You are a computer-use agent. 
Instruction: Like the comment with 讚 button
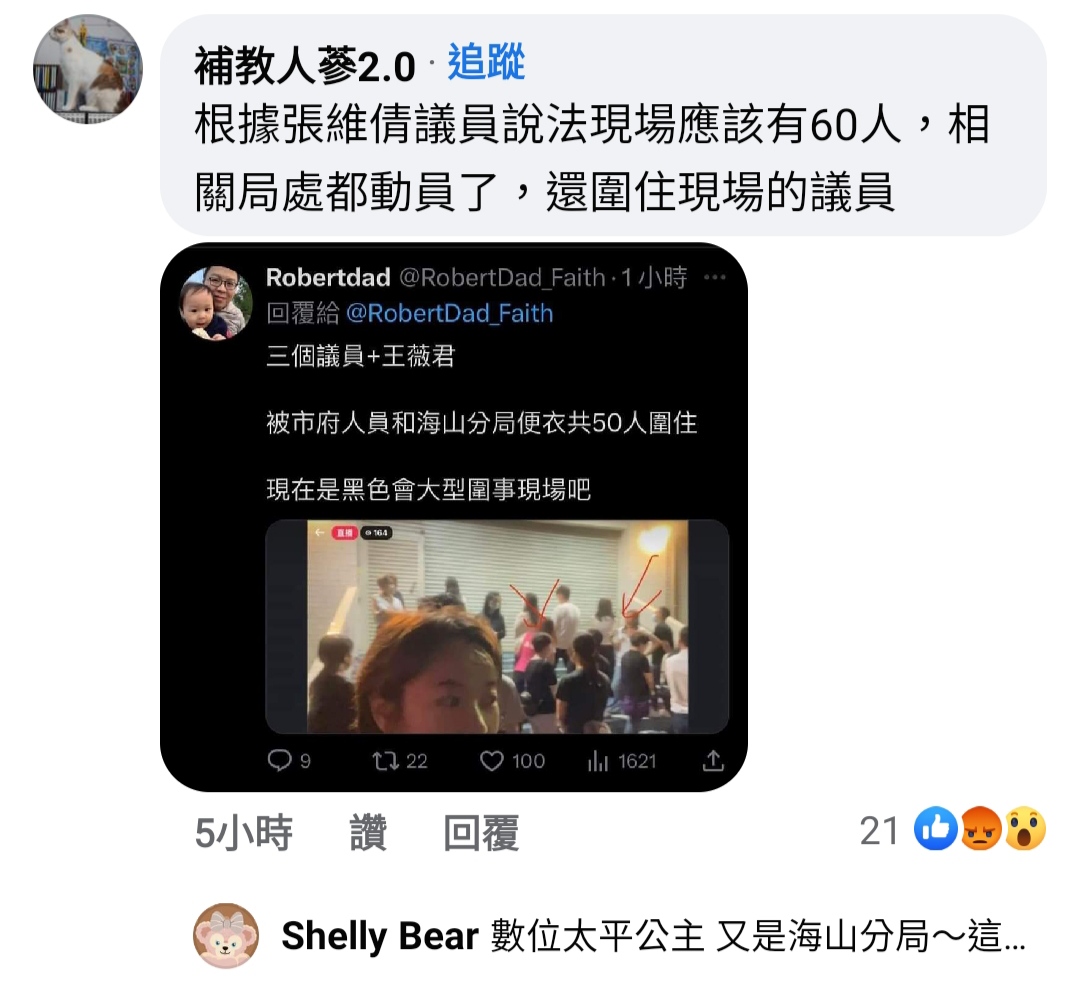coord(368,832)
